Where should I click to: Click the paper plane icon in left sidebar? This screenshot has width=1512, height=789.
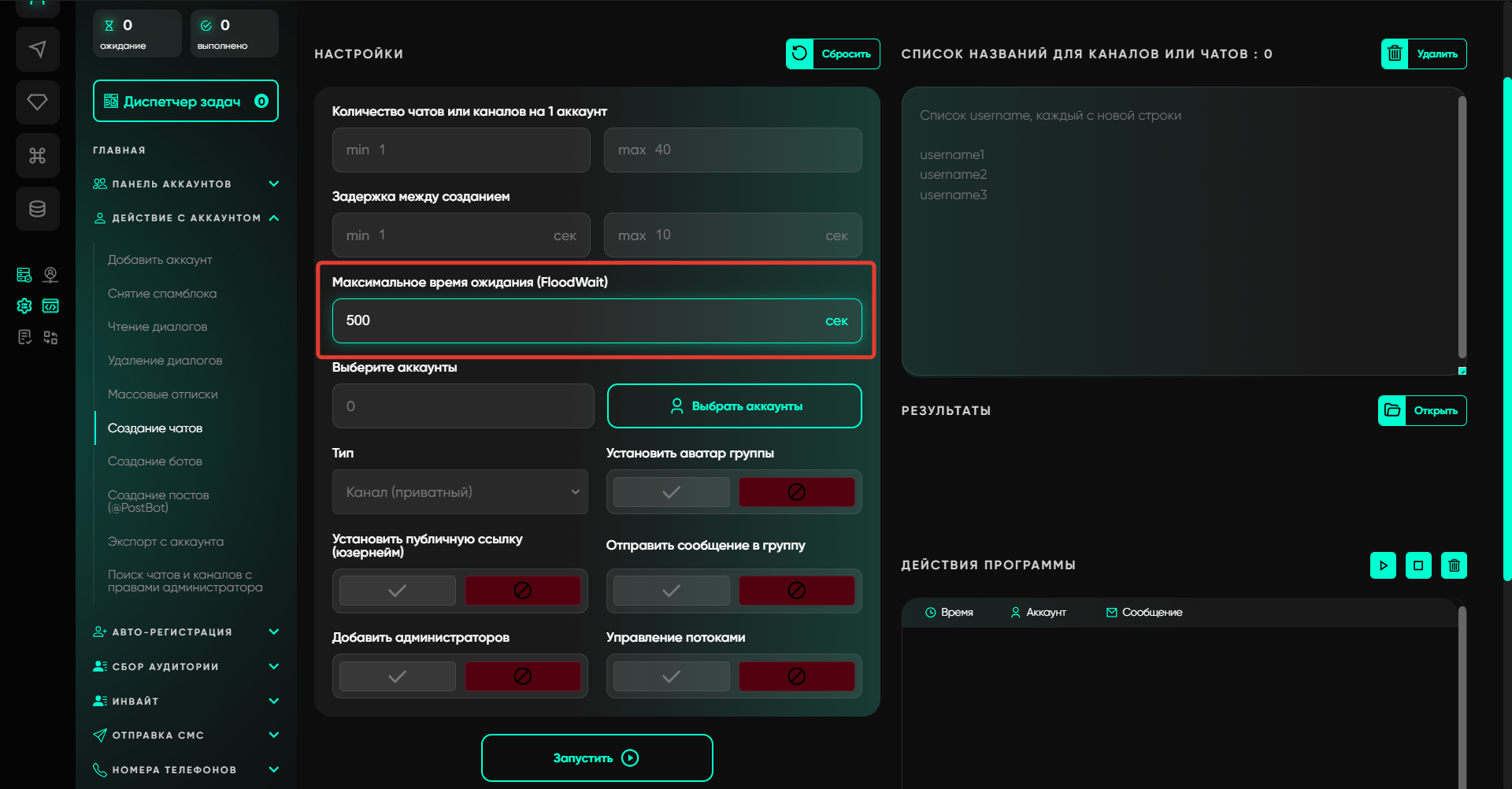tap(37, 49)
